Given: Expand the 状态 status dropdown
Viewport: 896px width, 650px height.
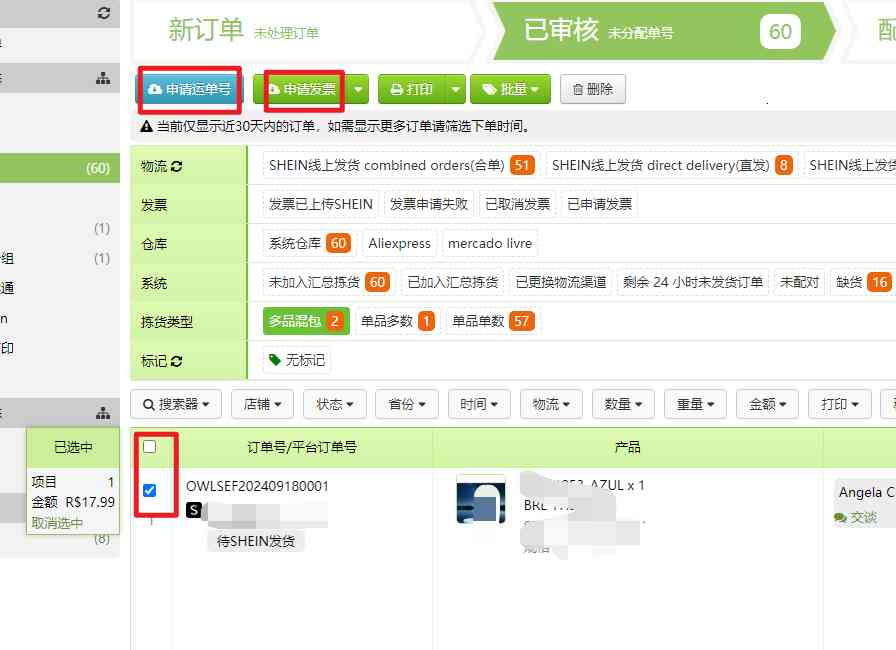Looking at the screenshot, I should tap(334, 404).
